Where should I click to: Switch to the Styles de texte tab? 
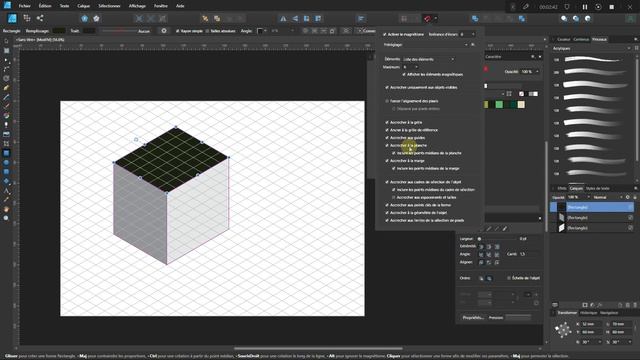click(598, 189)
